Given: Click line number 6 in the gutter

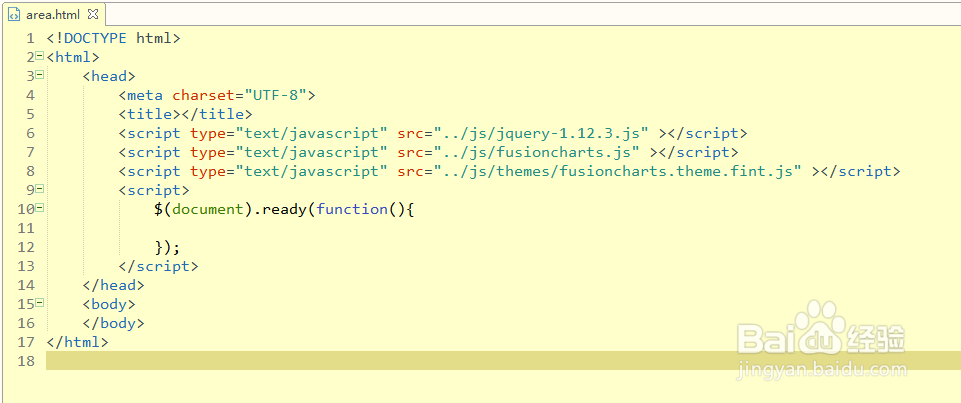Looking at the screenshot, I should (x=31, y=133).
